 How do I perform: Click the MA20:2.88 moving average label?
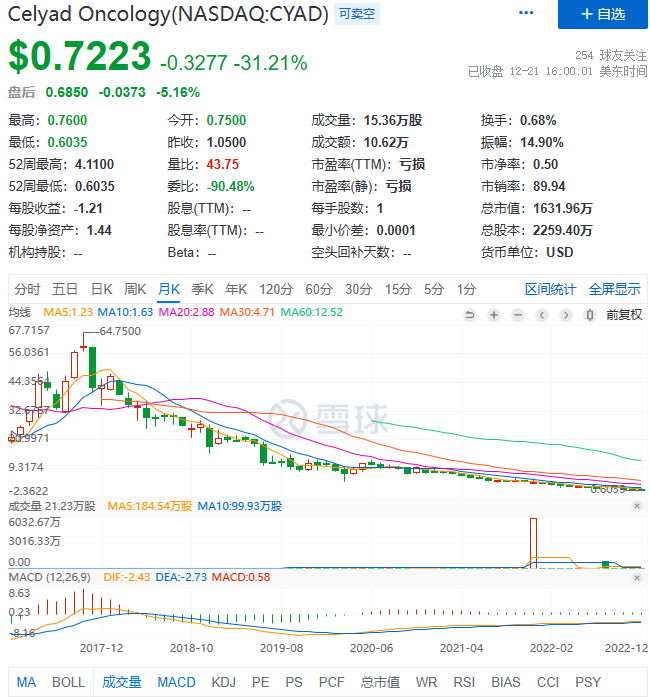(x=186, y=312)
